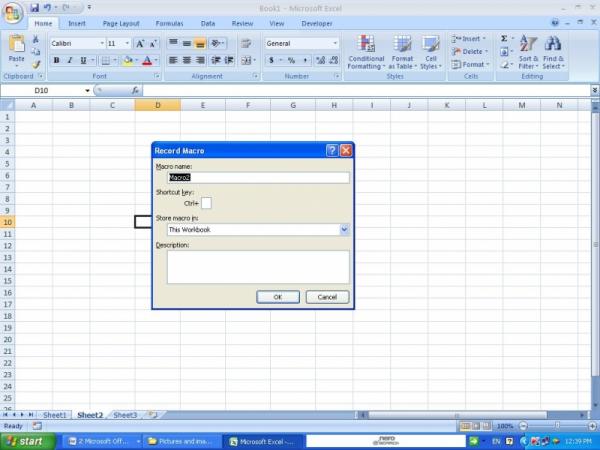600x450 pixels.
Task: Click the Find & Select binoculars icon
Action: click(553, 45)
